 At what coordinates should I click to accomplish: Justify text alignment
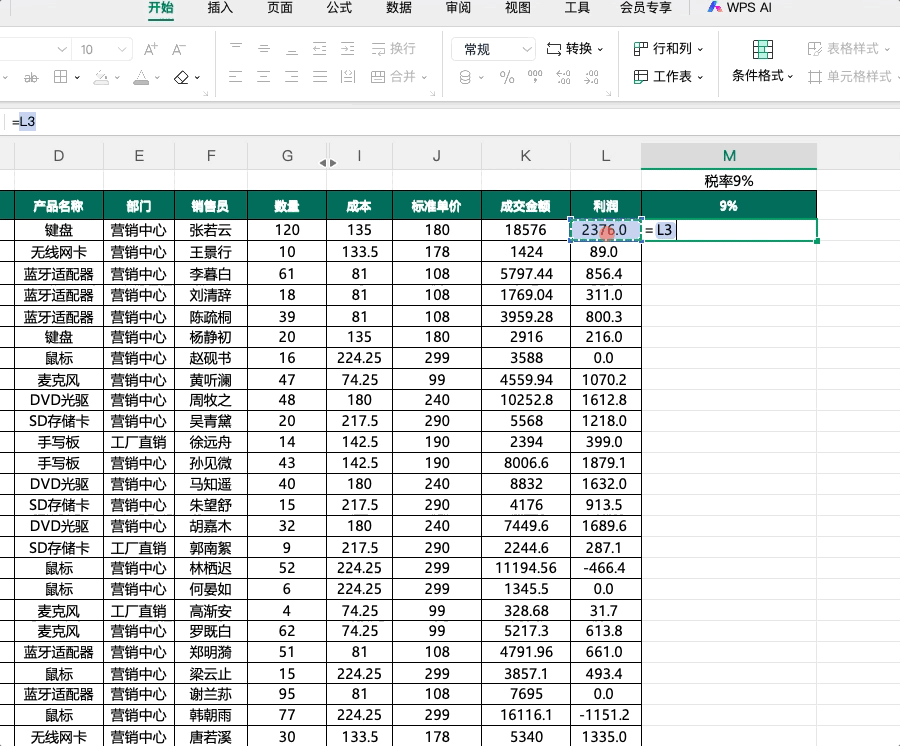(x=320, y=76)
